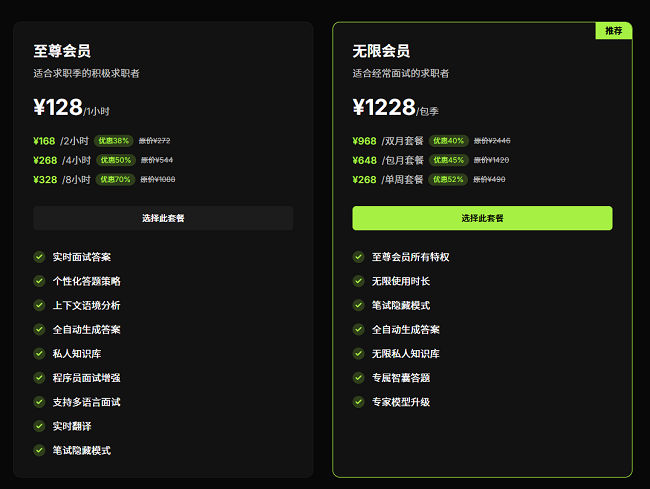Select the ¥168 /2小时 pricing option
Screen dimensions: 650x489
(x=60, y=141)
